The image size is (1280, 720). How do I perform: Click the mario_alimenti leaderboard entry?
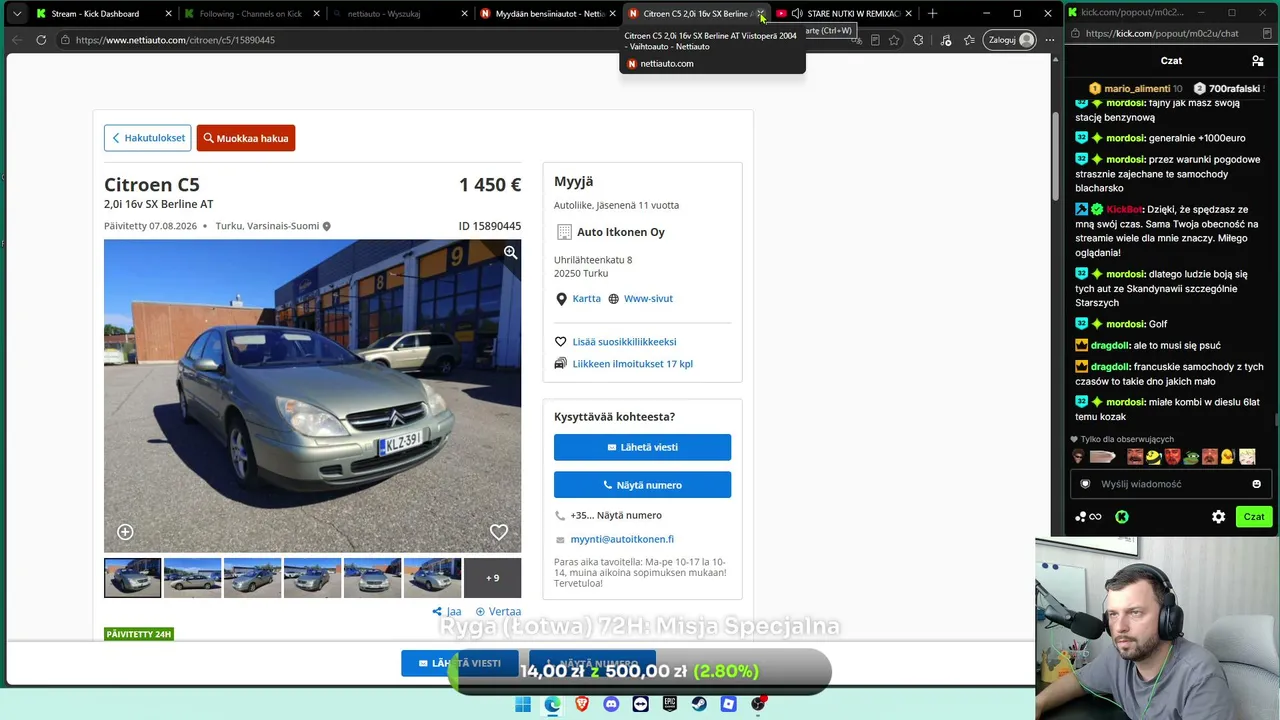[x=1136, y=89]
